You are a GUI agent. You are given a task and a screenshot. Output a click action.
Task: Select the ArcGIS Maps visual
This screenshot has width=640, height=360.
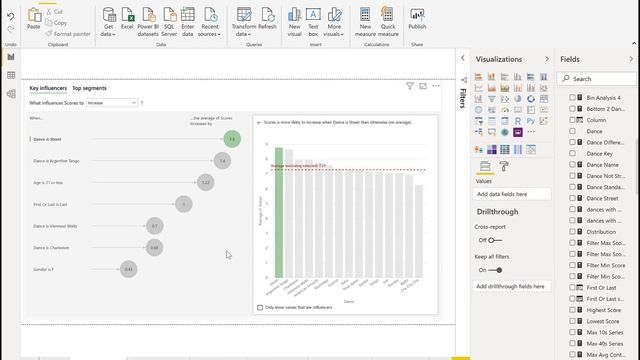coord(504,132)
